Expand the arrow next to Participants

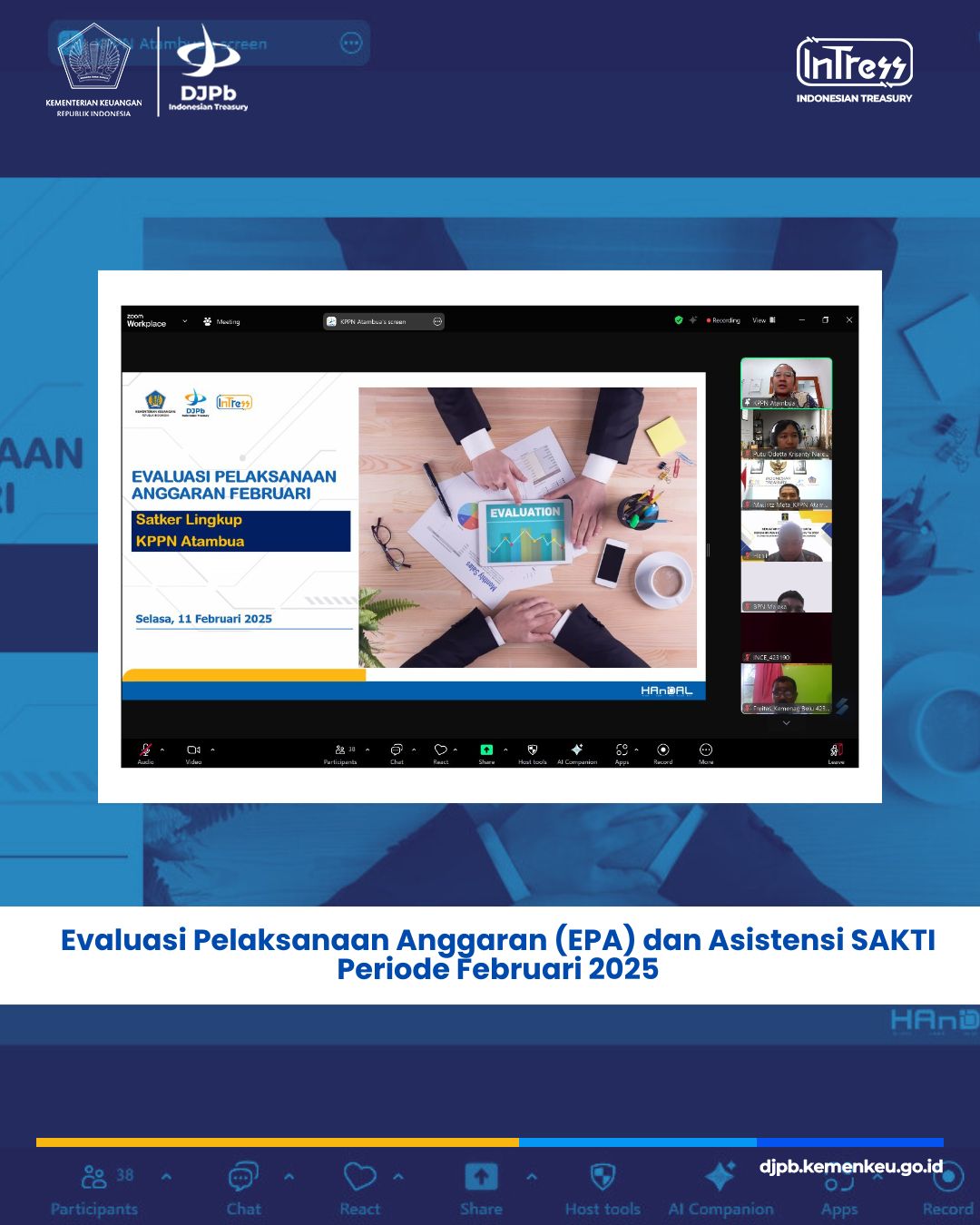tap(367, 750)
